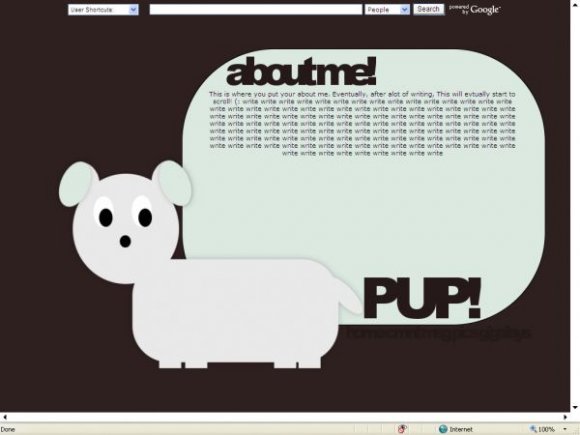Open the User Shortcuts dropdown
580x435 pixels.
(x=103, y=10)
